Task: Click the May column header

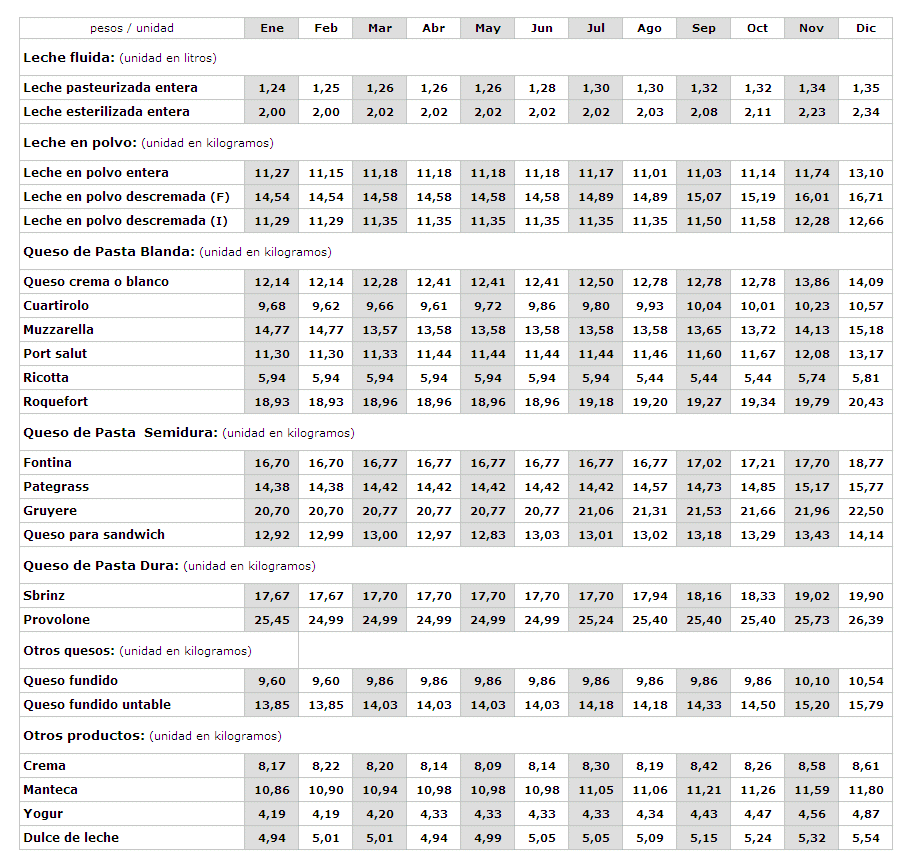Action: 487,28
